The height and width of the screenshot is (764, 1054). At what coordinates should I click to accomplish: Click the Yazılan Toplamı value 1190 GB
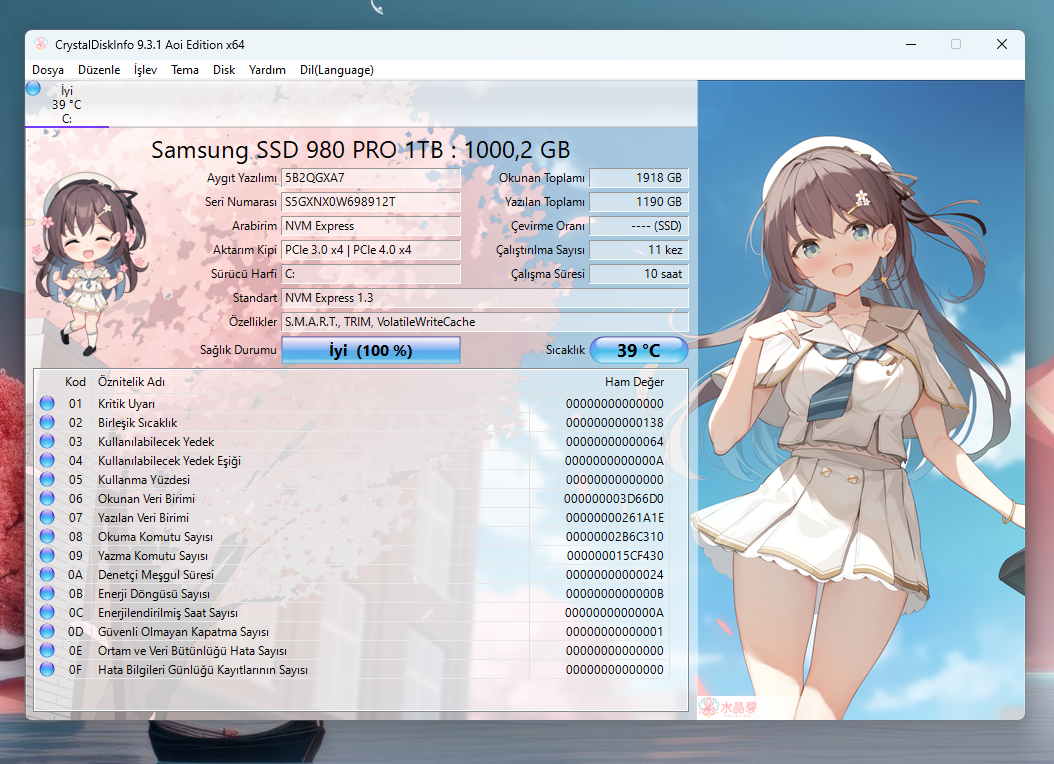[x=639, y=202]
